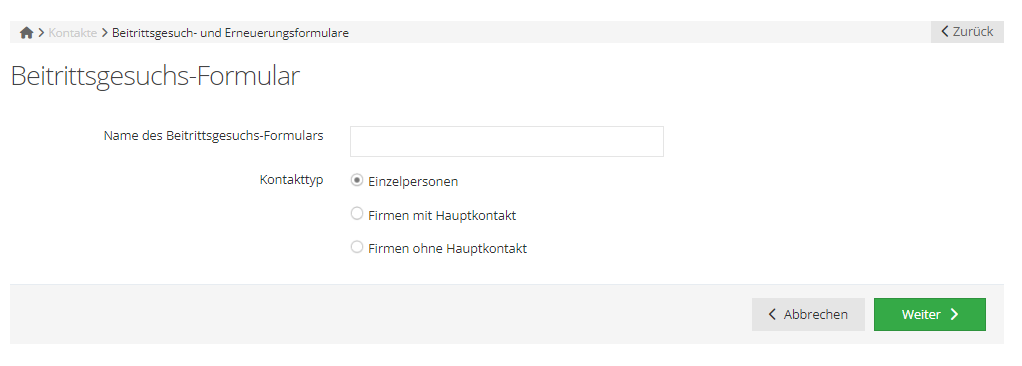Click the left arrow icon inside Abbrechen

click(x=772, y=315)
